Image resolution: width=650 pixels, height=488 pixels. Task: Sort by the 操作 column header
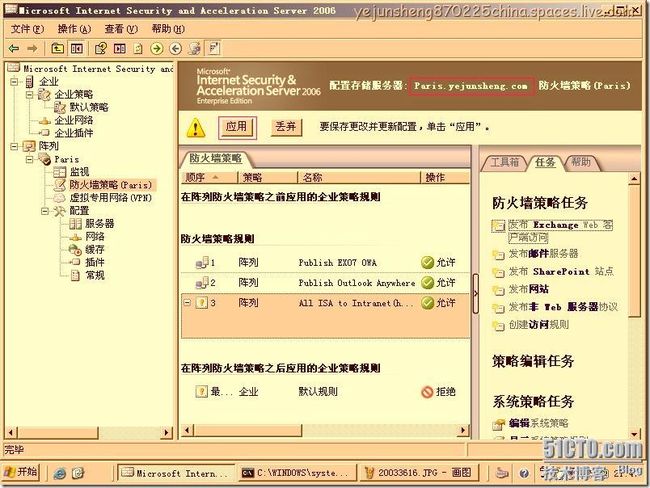click(445, 177)
